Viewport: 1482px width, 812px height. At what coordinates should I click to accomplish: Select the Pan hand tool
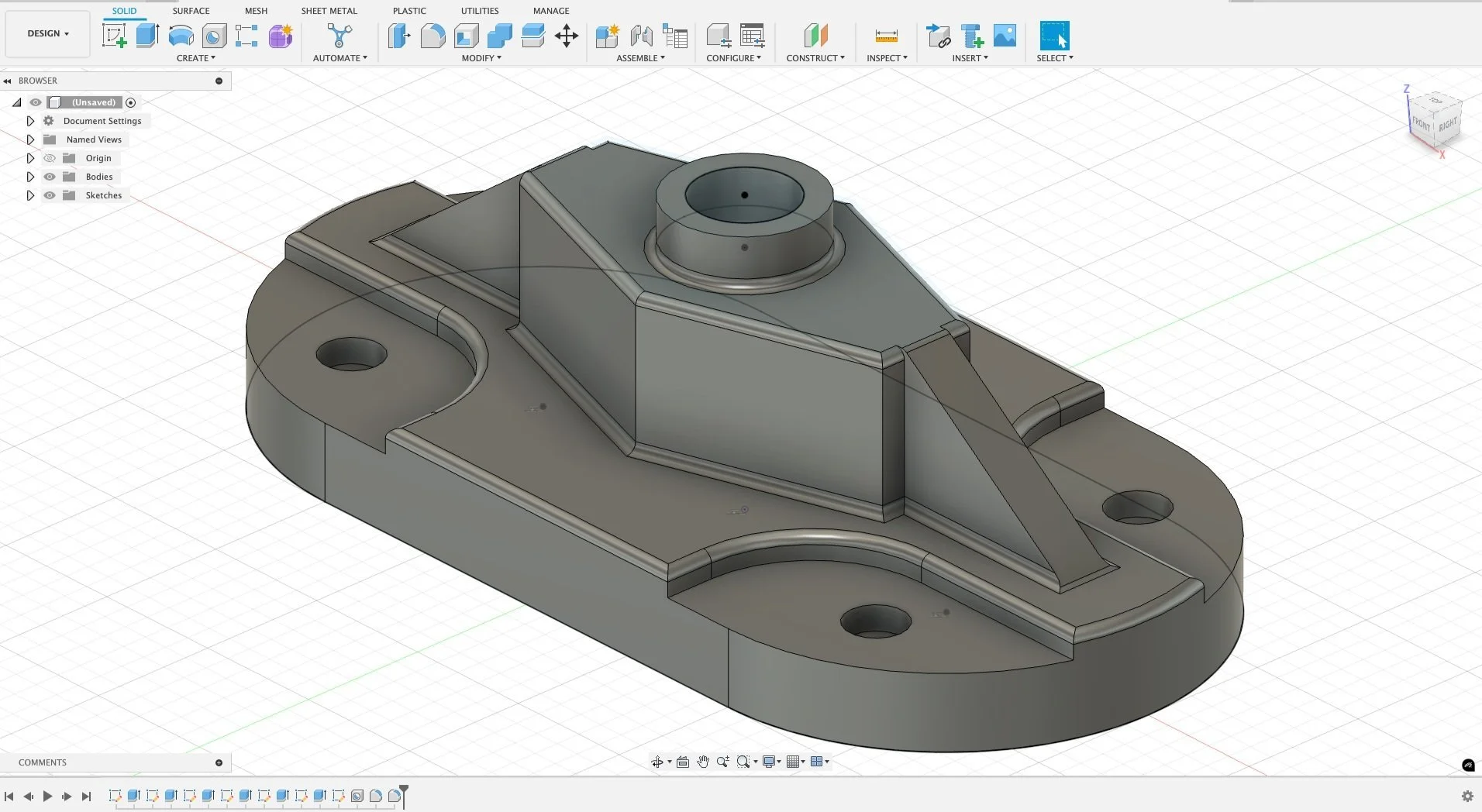tap(703, 762)
